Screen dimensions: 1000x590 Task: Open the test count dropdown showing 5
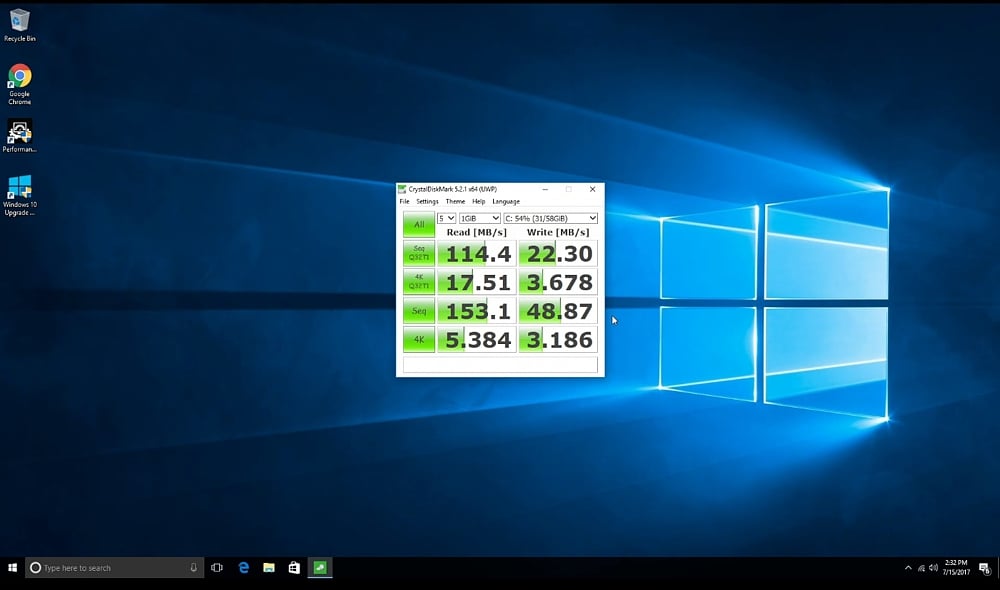point(446,218)
